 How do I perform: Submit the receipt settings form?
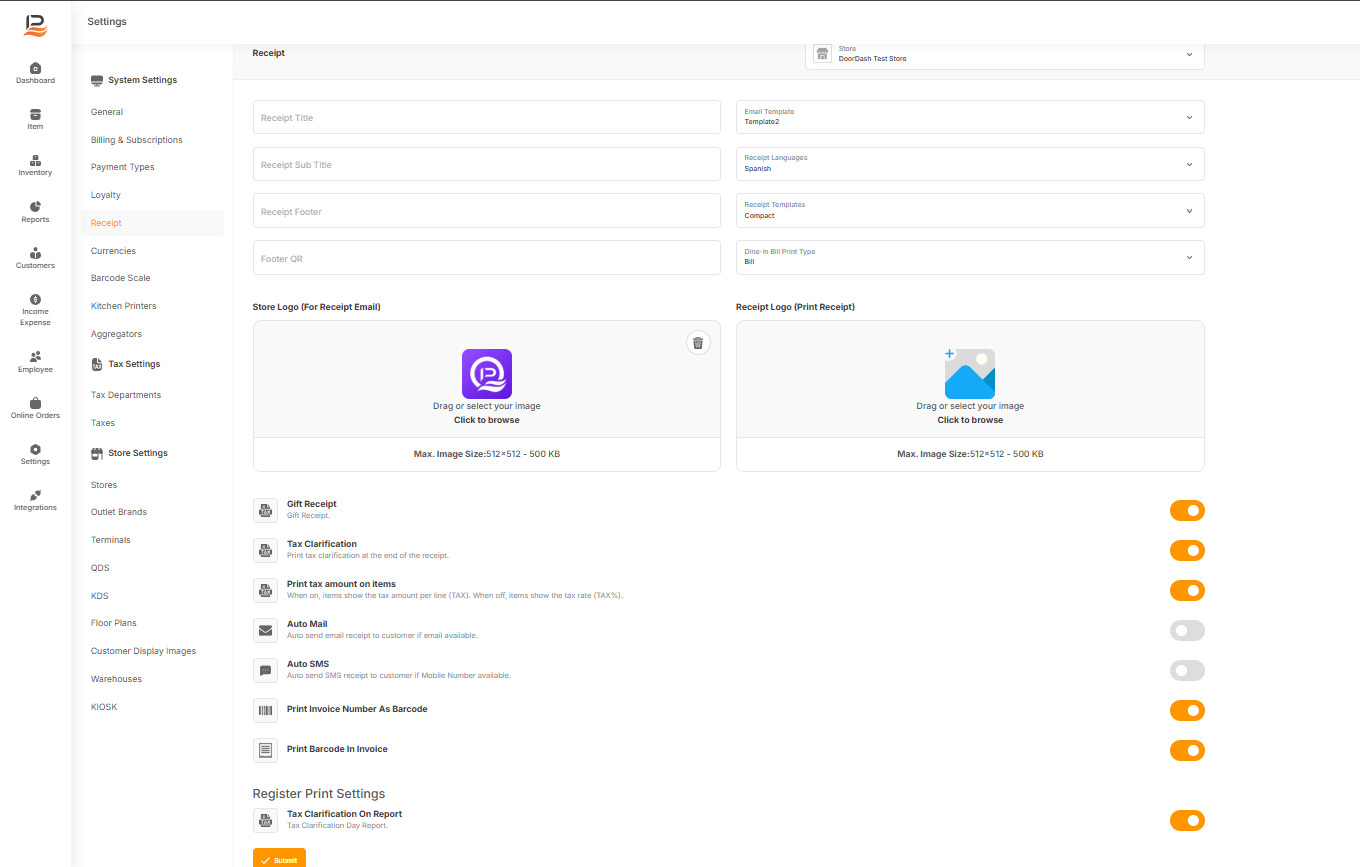point(279,859)
